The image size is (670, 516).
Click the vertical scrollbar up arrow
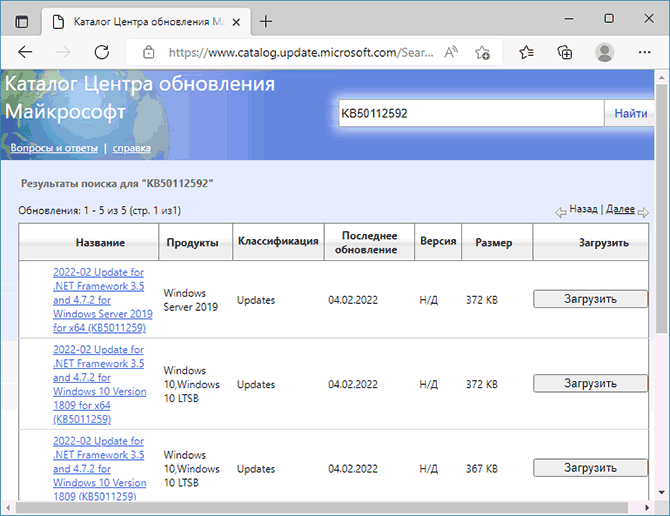click(662, 78)
